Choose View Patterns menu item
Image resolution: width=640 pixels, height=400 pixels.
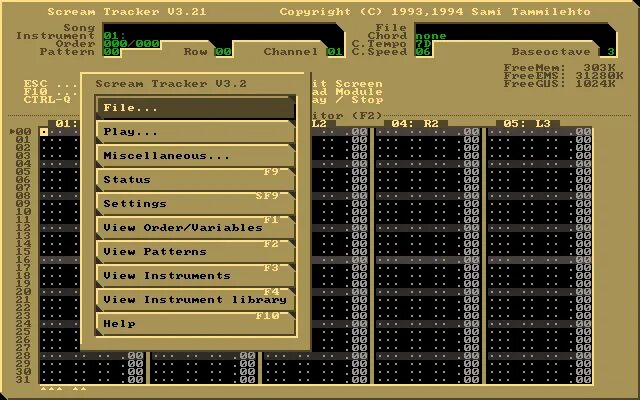click(196, 252)
